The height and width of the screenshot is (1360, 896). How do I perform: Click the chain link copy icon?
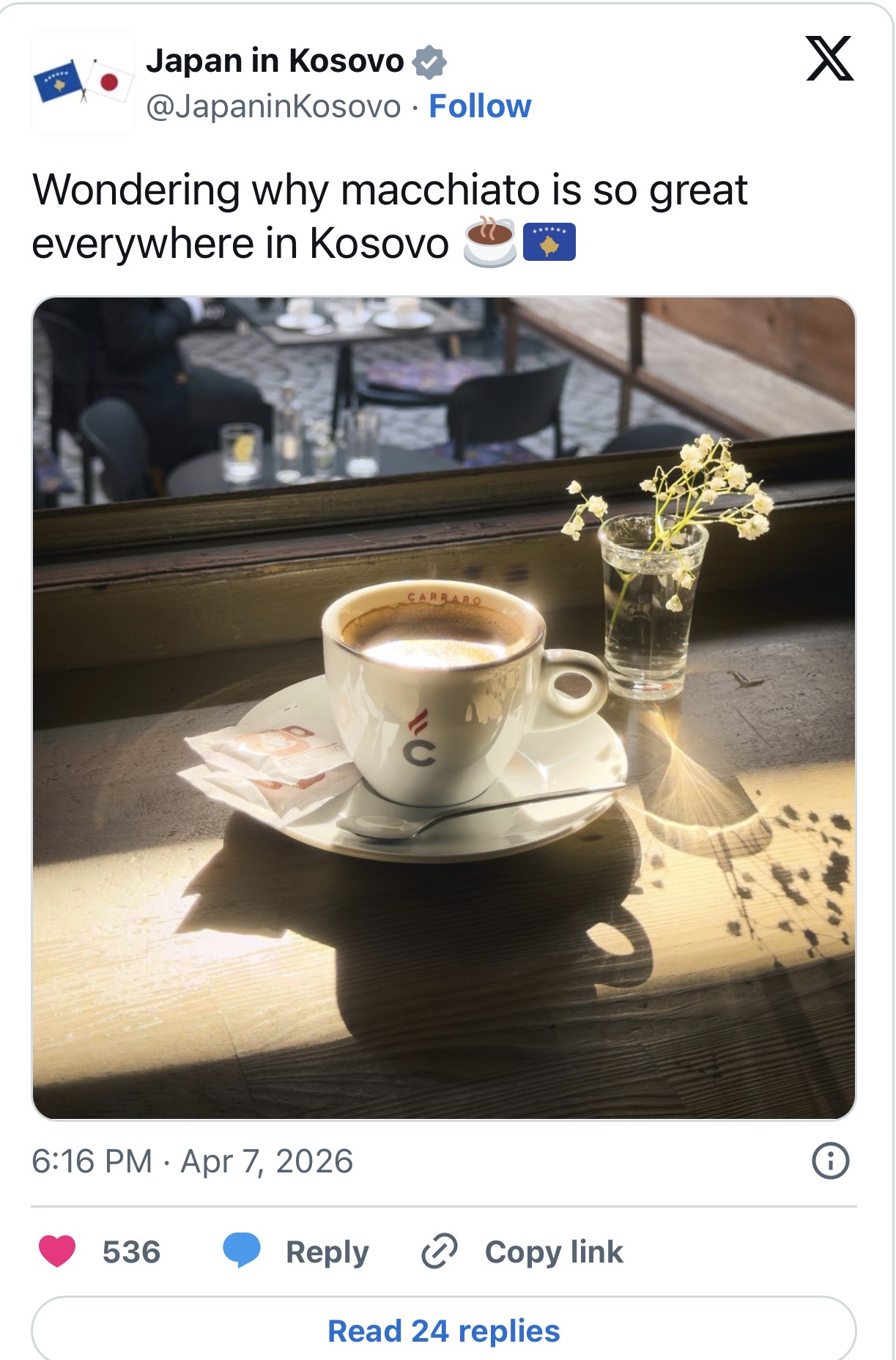click(x=440, y=1251)
